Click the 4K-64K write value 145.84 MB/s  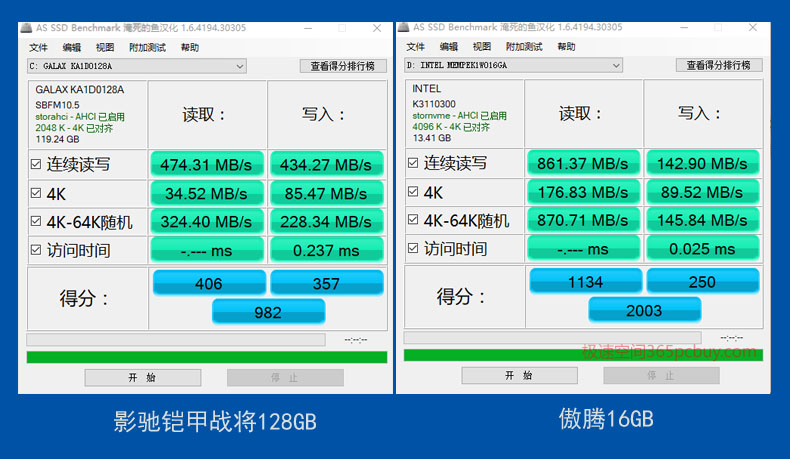(702, 220)
